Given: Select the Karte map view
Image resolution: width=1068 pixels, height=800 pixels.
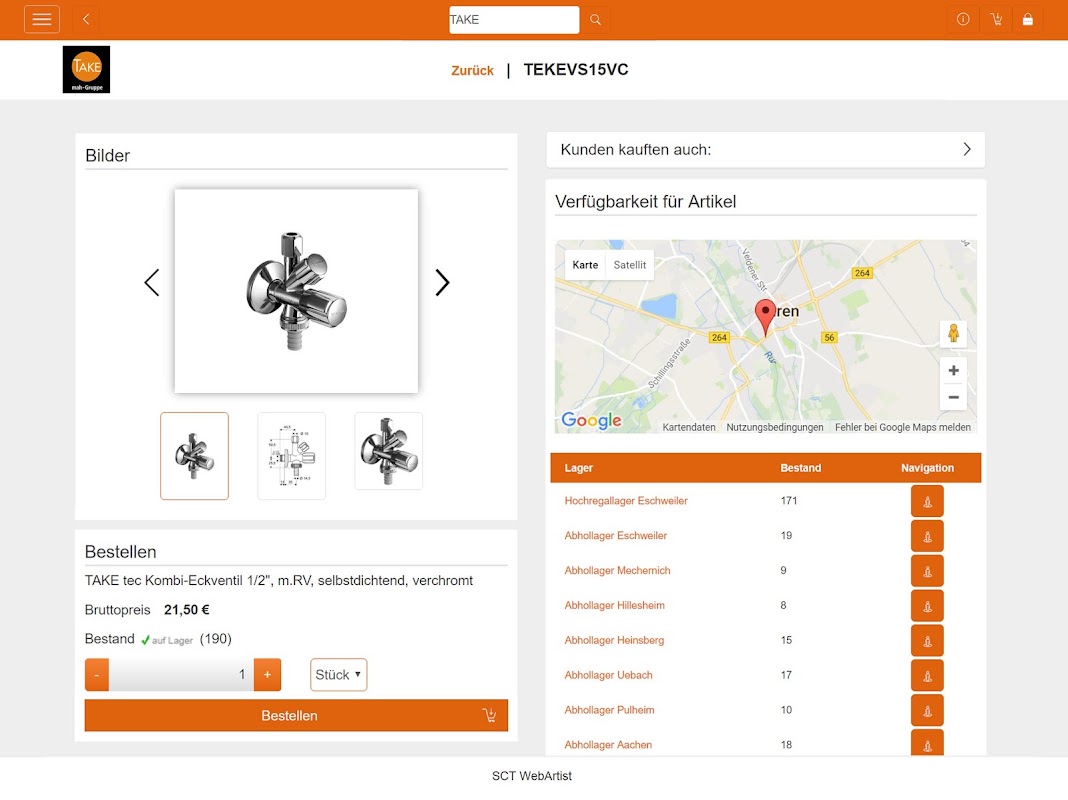Looking at the screenshot, I should click(x=585, y=265).
